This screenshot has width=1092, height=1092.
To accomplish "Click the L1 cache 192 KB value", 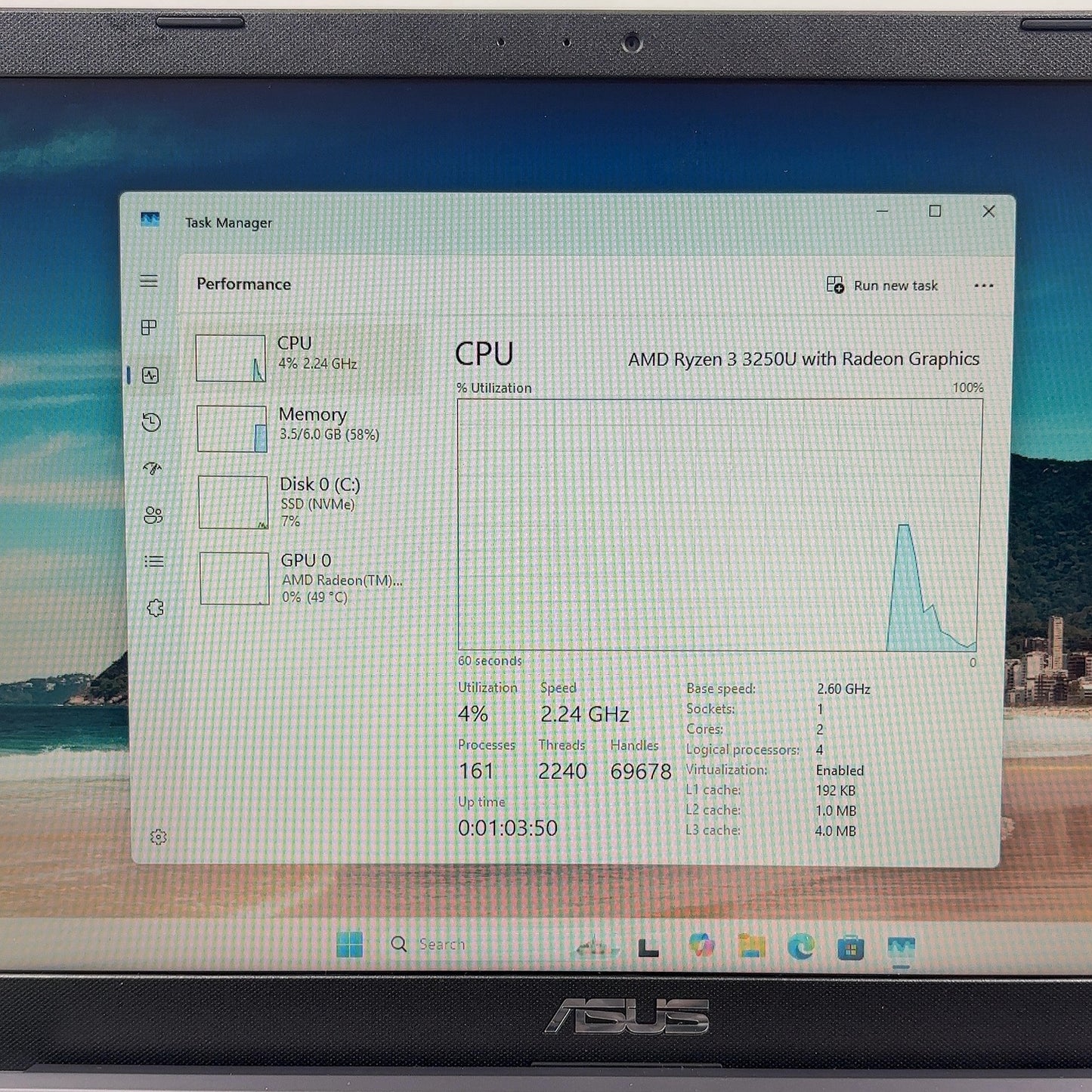I will (835, 790).
